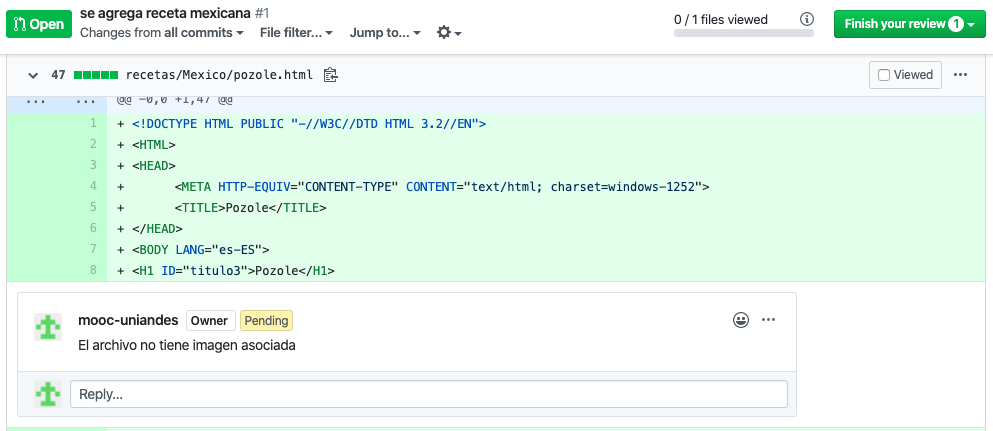The image size is (993, 431).
Task: Open the file's three-dot options menu
Action: tap(960, 75)
